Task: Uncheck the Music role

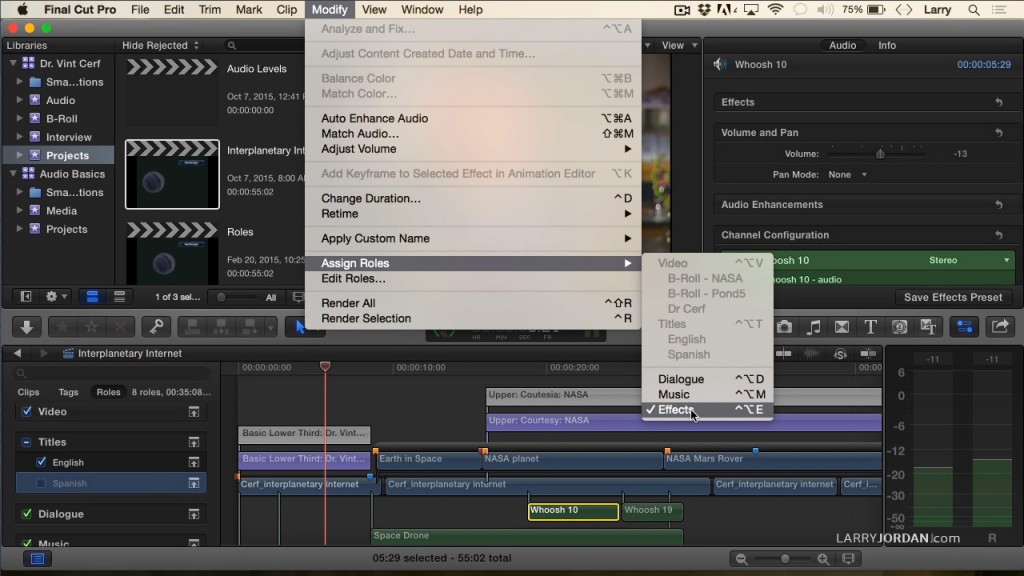Action: (27, 543)
